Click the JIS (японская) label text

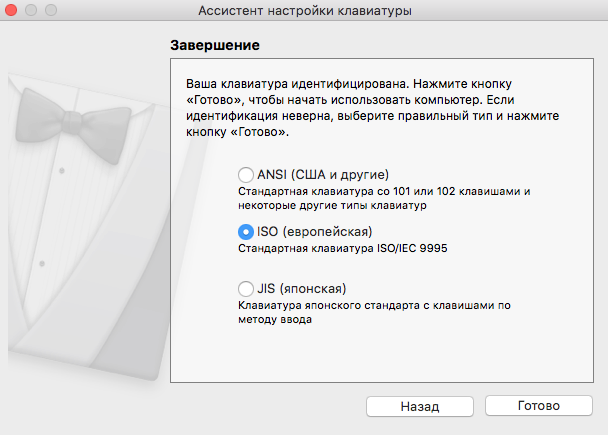[x=302, y=289]
